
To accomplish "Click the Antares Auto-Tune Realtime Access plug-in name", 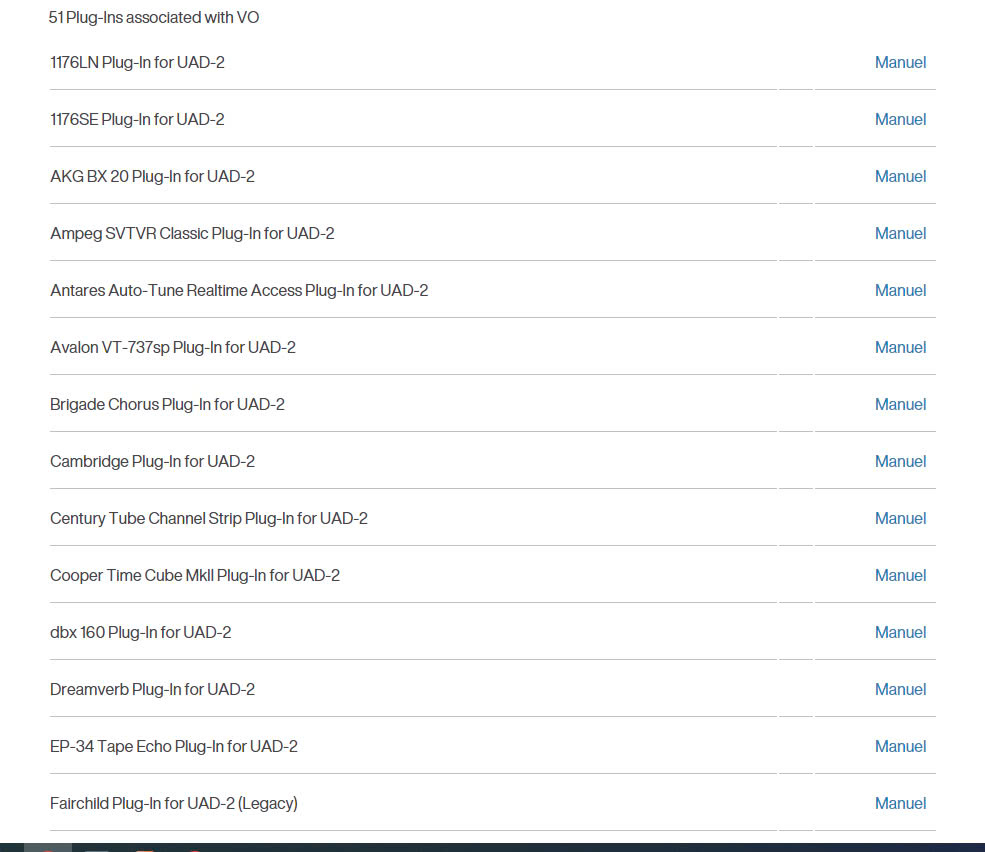I will (239, 290).
